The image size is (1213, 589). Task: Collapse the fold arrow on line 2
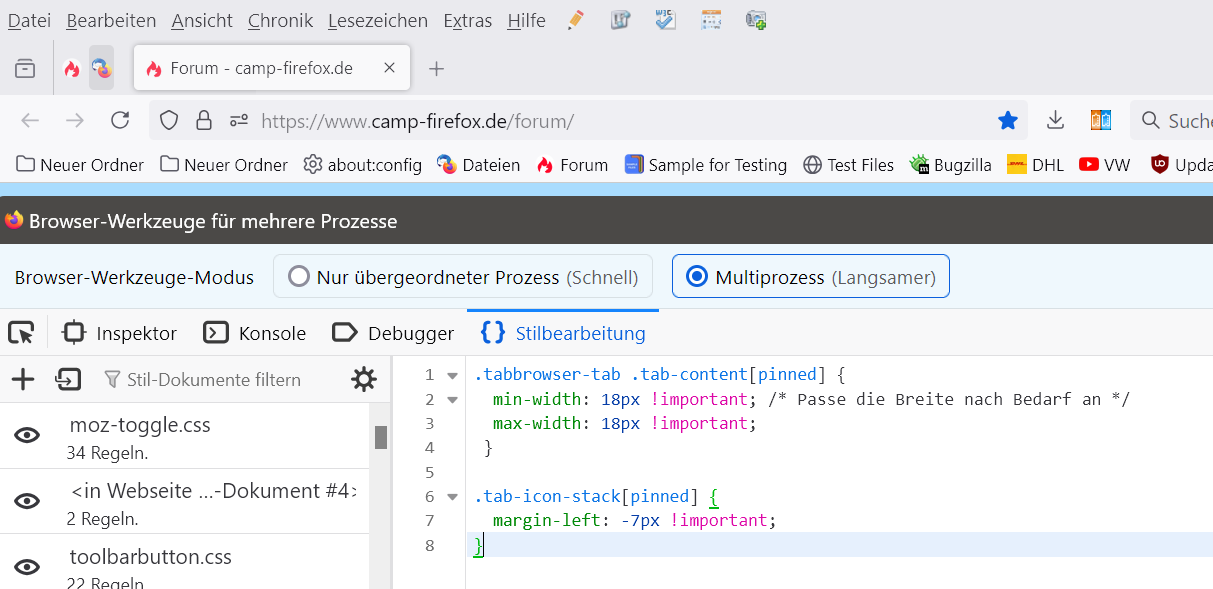452,400
